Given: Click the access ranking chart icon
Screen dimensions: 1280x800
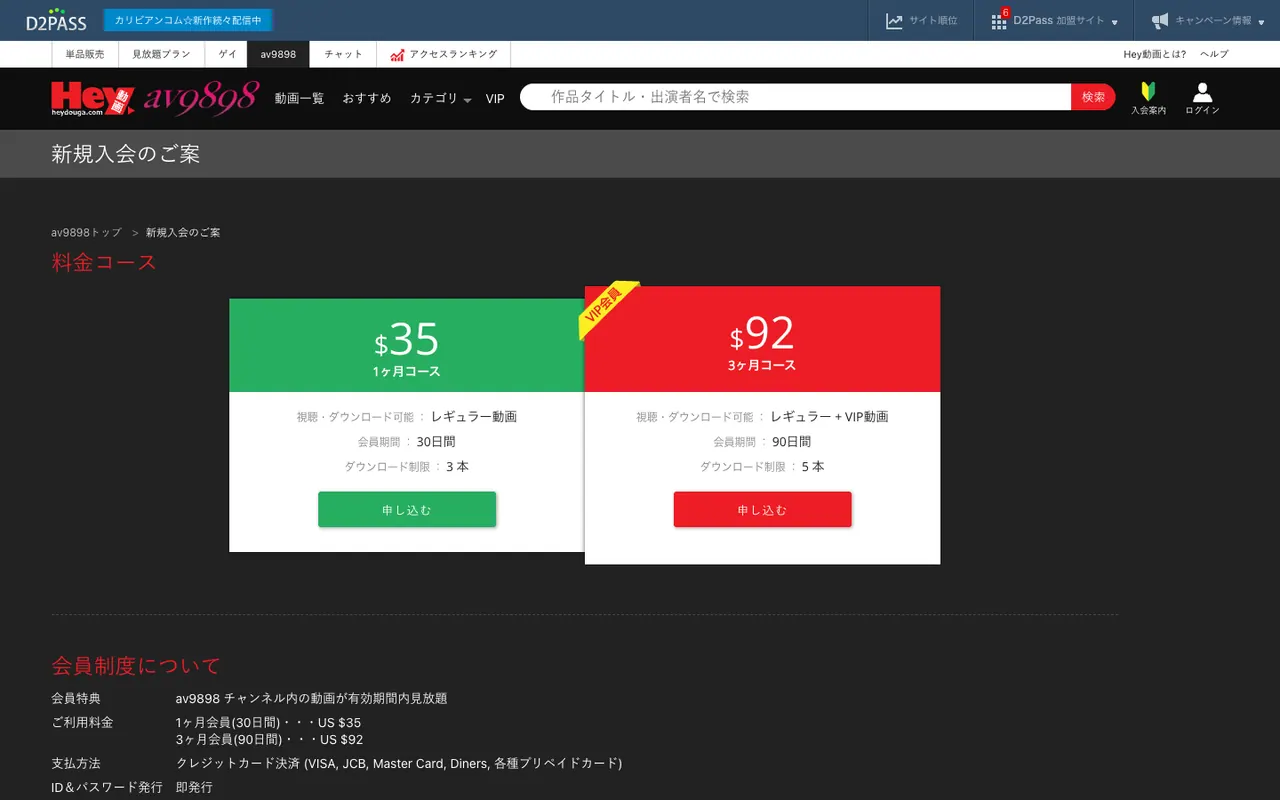Looking at the screenshot, I should click(397, 55).
